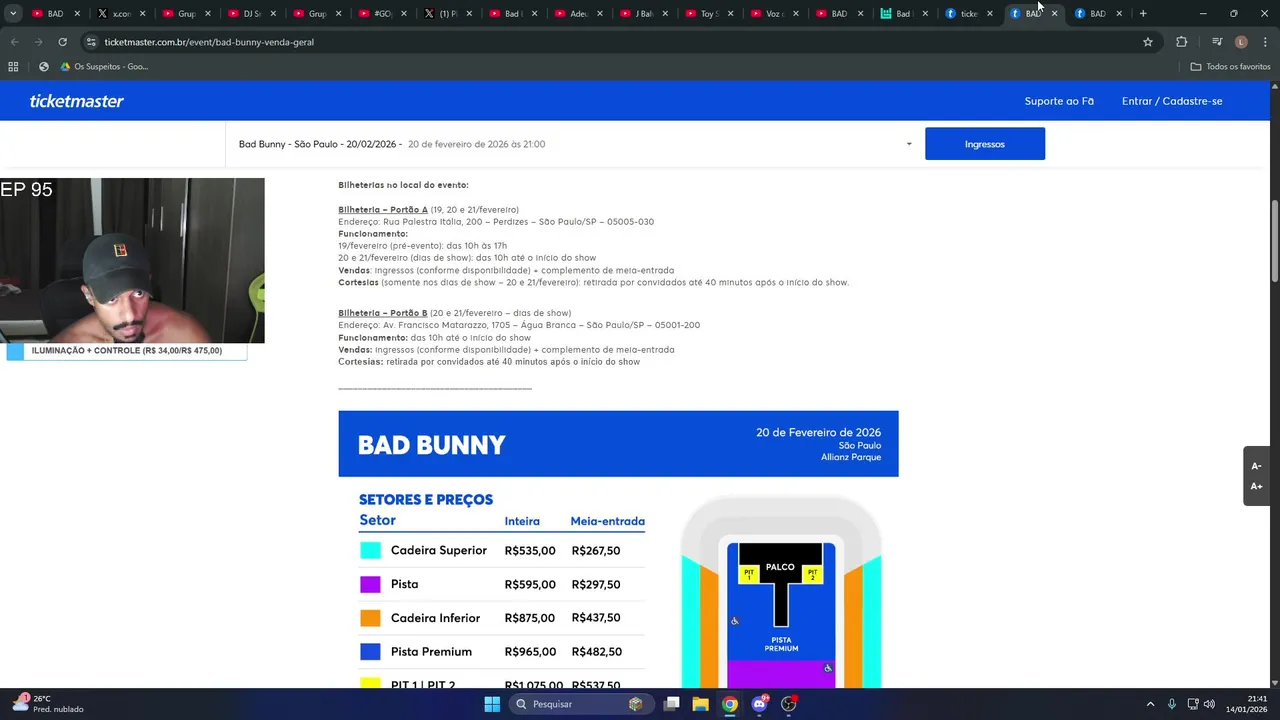Click the wheelchair icon beside Pista Premium map
The height and width of the screenshot is (720, 1280).
tap(735, 621)
